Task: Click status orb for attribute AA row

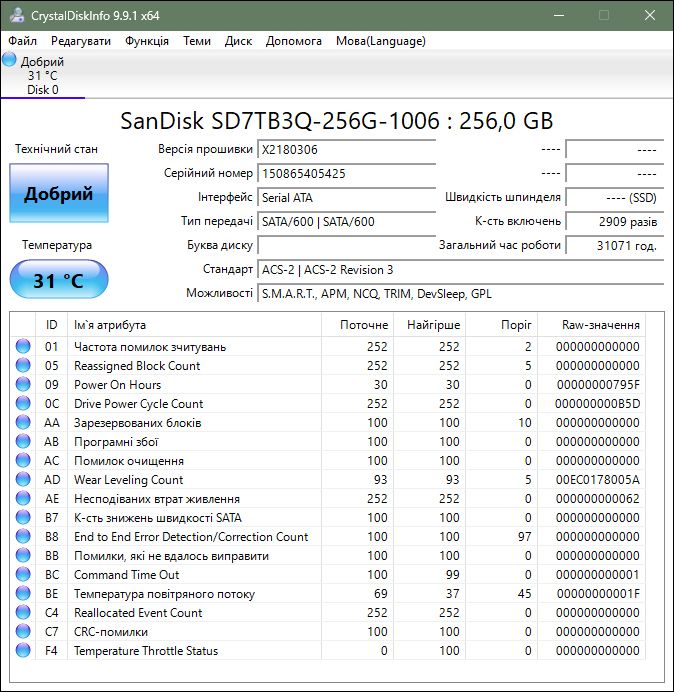Action: click(23, 422)
